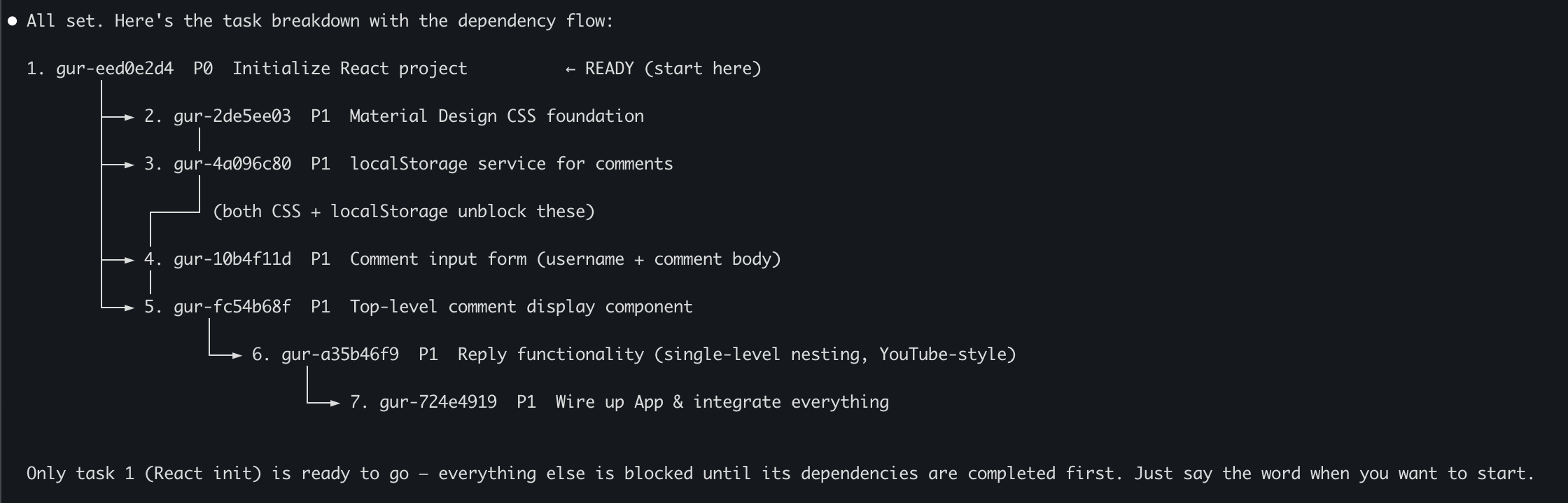1568x503 pixels.
Task: Click the "(both CSS + localStorage unblock these)" note
Action: (404, 212)
